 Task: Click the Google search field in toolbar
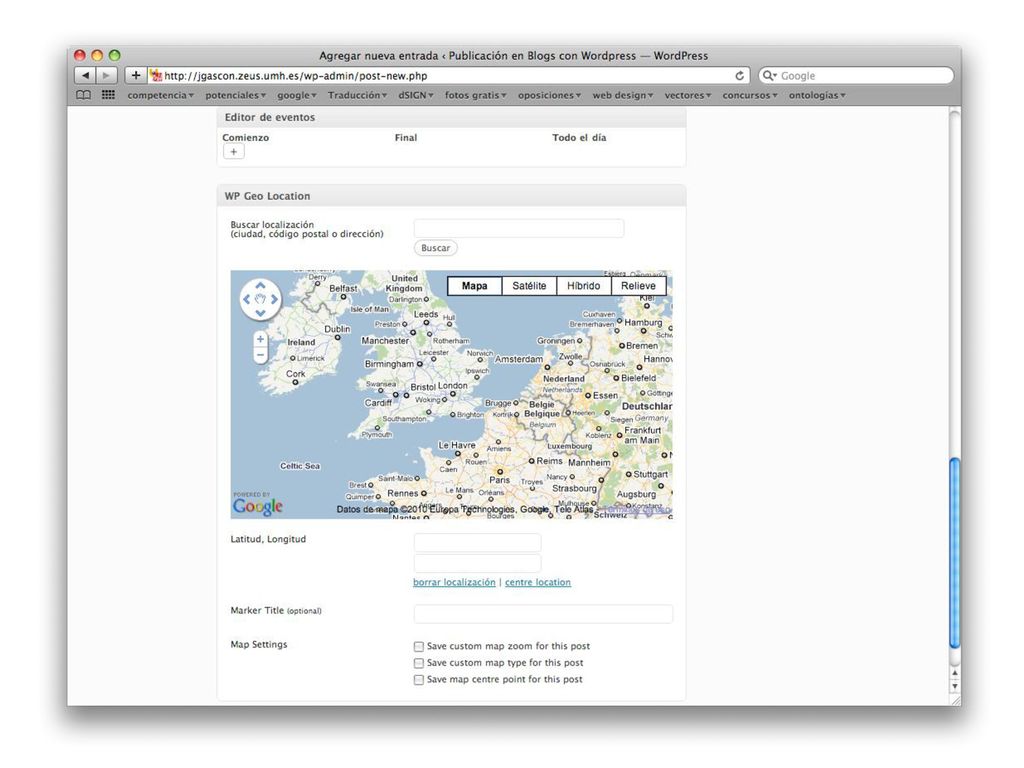click(856, 76)
